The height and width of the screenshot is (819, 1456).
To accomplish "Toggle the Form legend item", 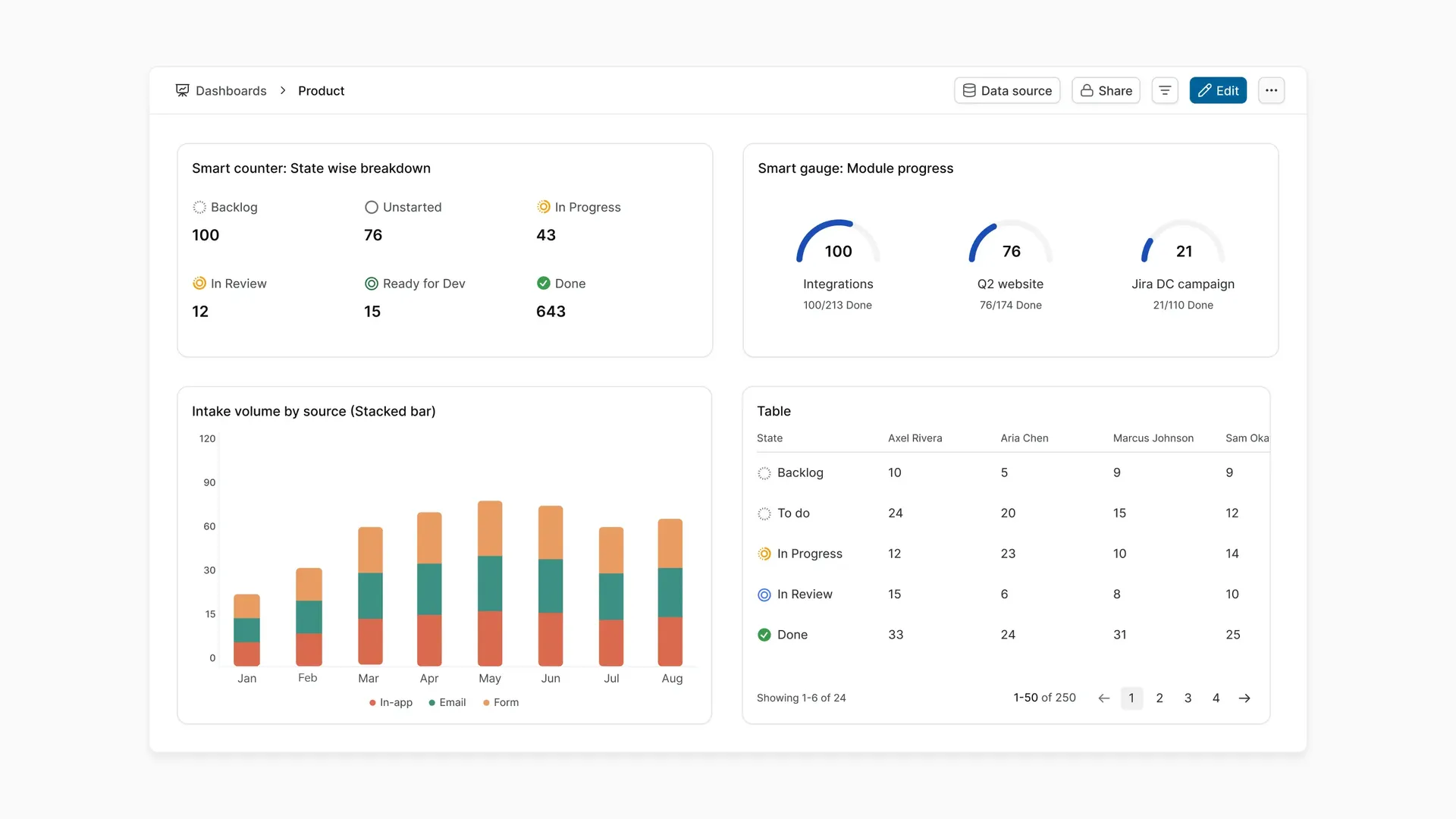I will [500, 703].
